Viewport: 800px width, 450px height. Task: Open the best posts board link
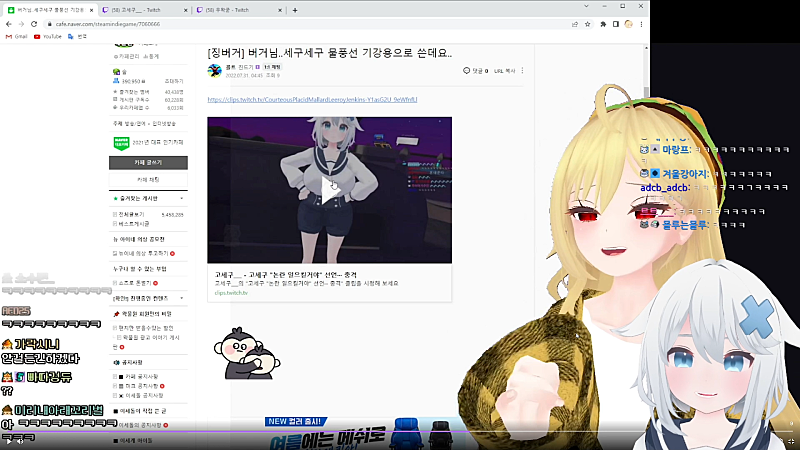click(134, 223)
